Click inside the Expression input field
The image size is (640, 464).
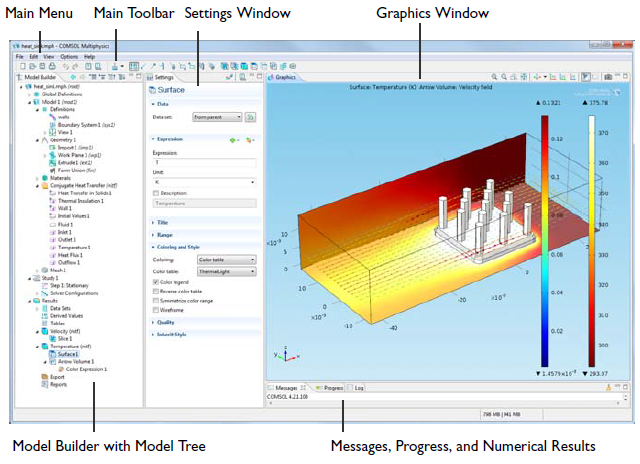point(204,162)
